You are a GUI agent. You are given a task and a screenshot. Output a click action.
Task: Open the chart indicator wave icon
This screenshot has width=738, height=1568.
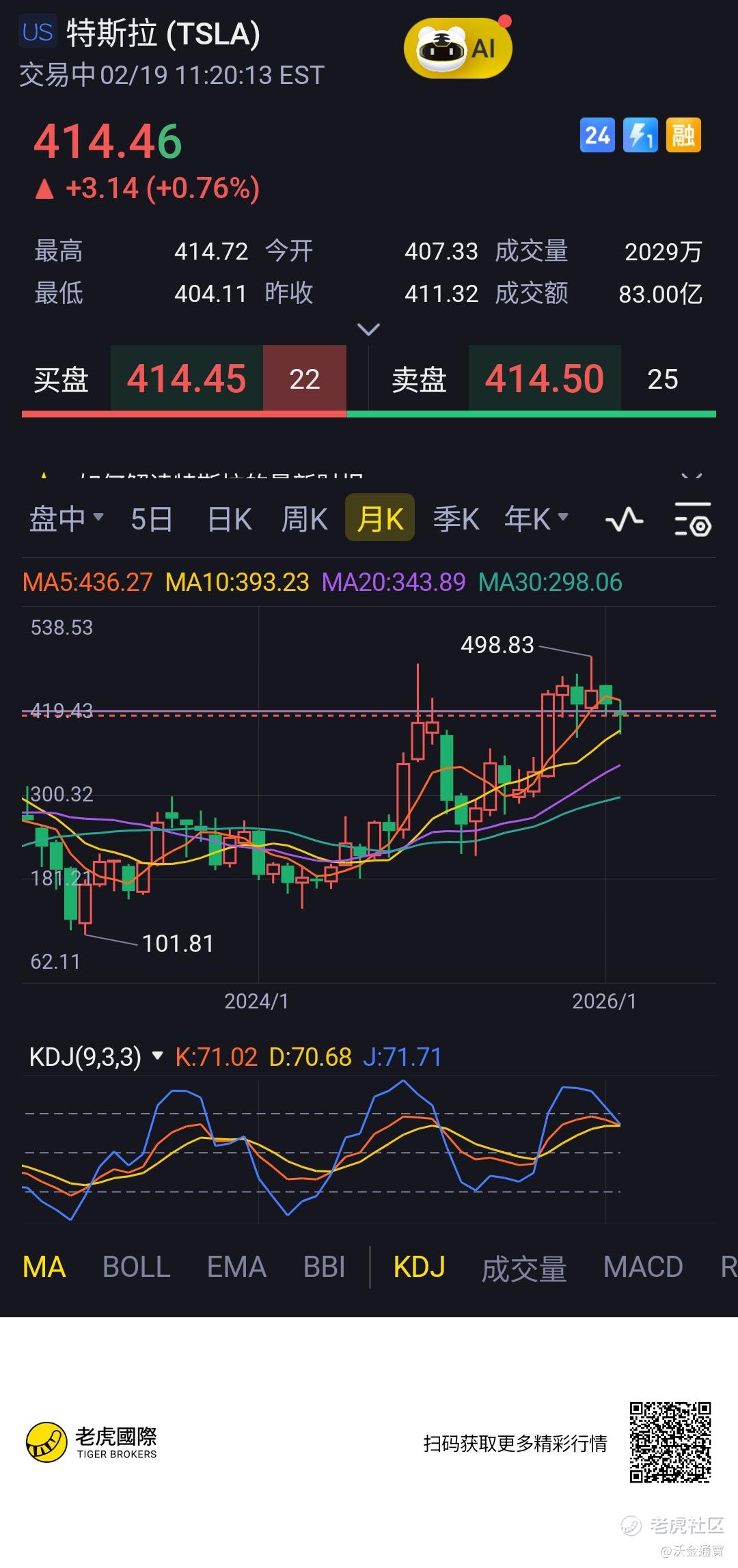point(625,520)
